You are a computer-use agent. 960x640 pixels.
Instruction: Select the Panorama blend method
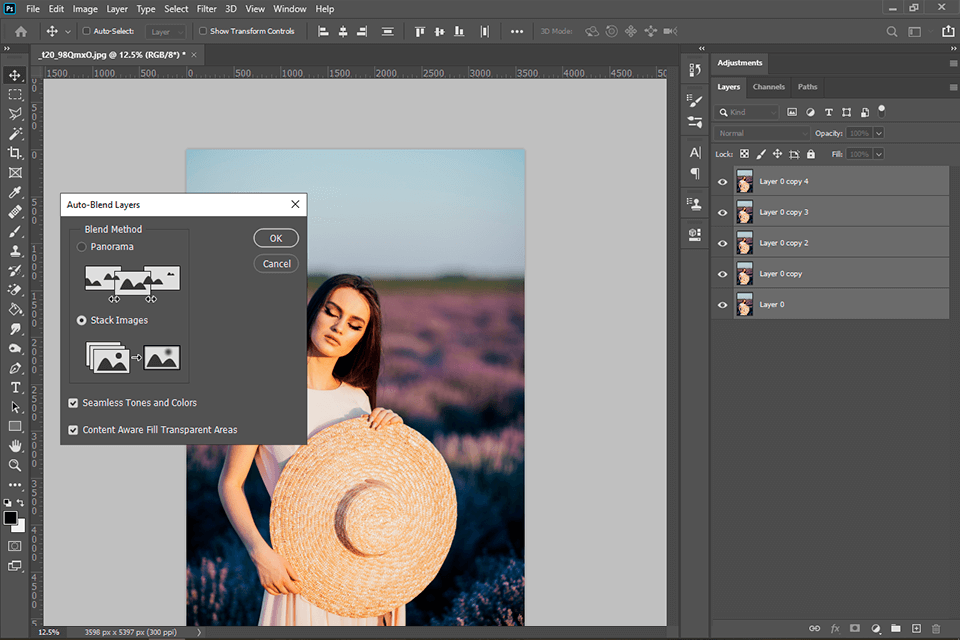pyautogui.click(x=82, y=247)
